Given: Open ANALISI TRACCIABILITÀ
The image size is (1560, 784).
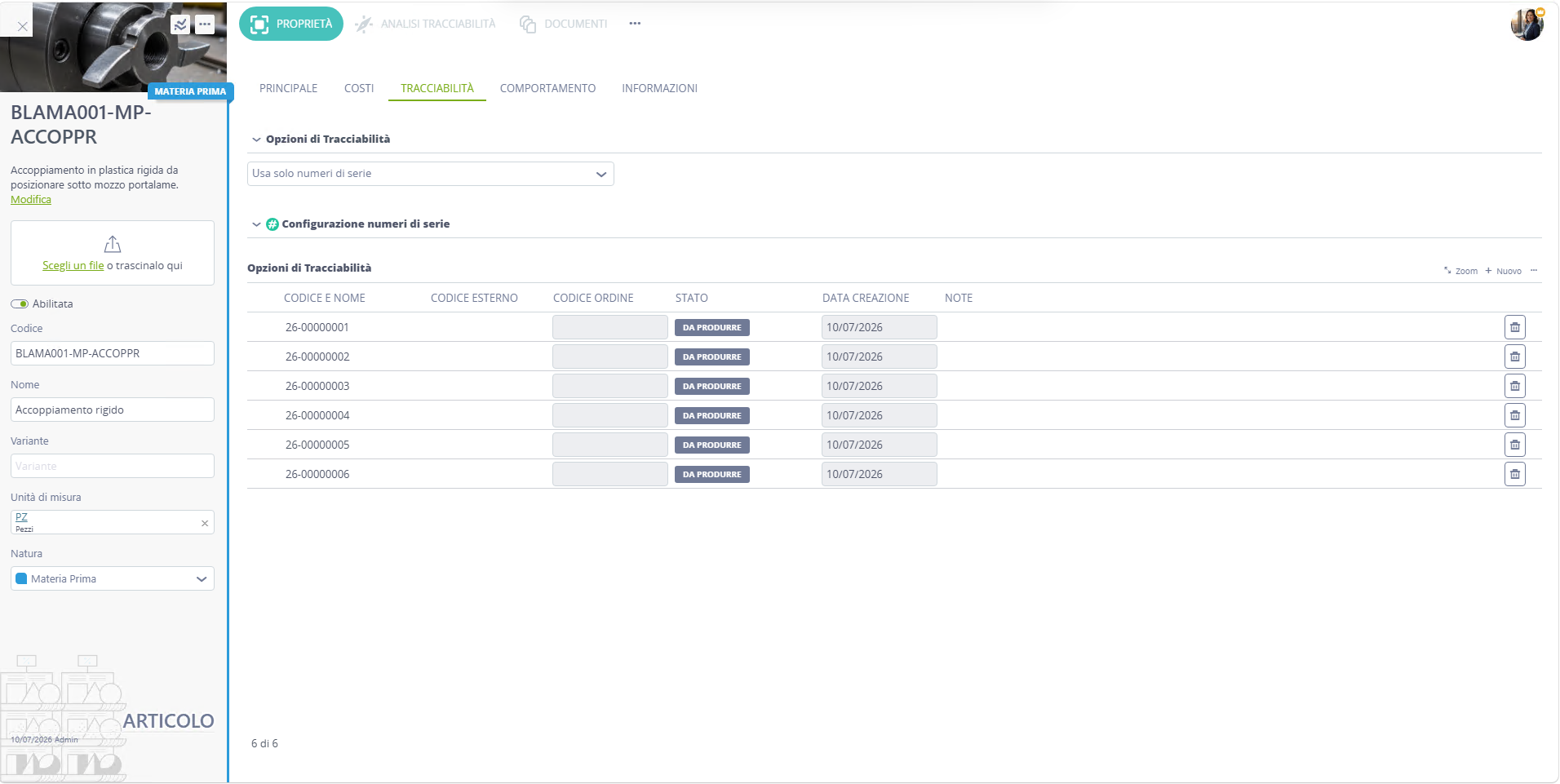Looking at the screenshot, I should tap(425, 24).
